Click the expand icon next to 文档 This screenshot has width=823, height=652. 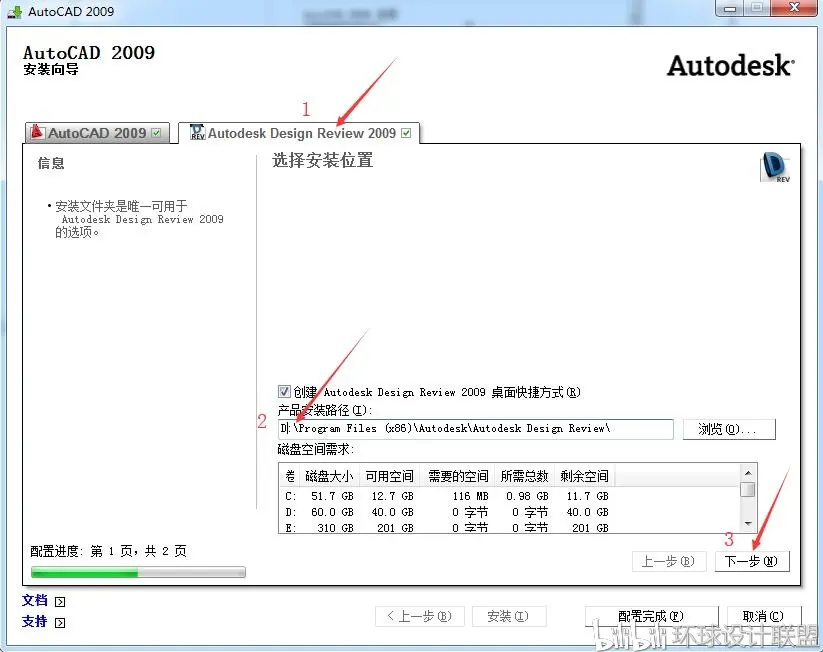[x=60, y=602]
